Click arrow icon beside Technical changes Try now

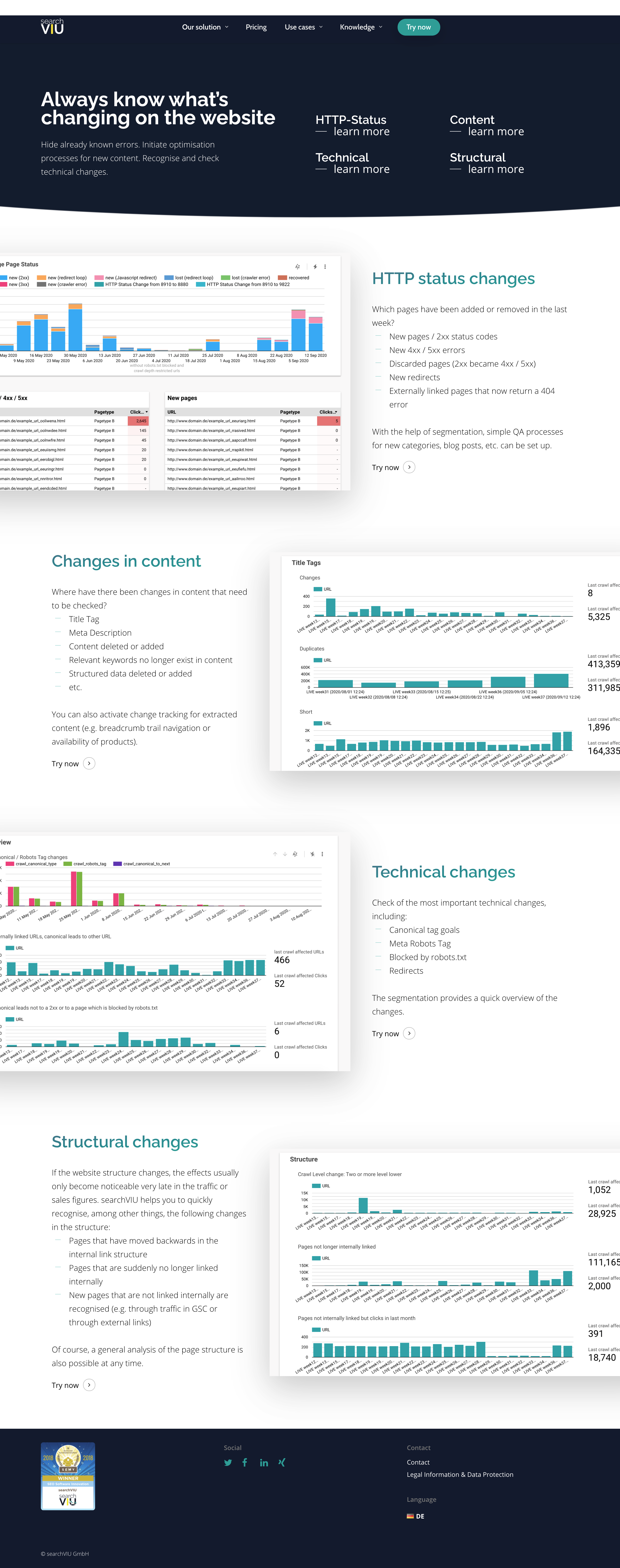pos(409,1033)
